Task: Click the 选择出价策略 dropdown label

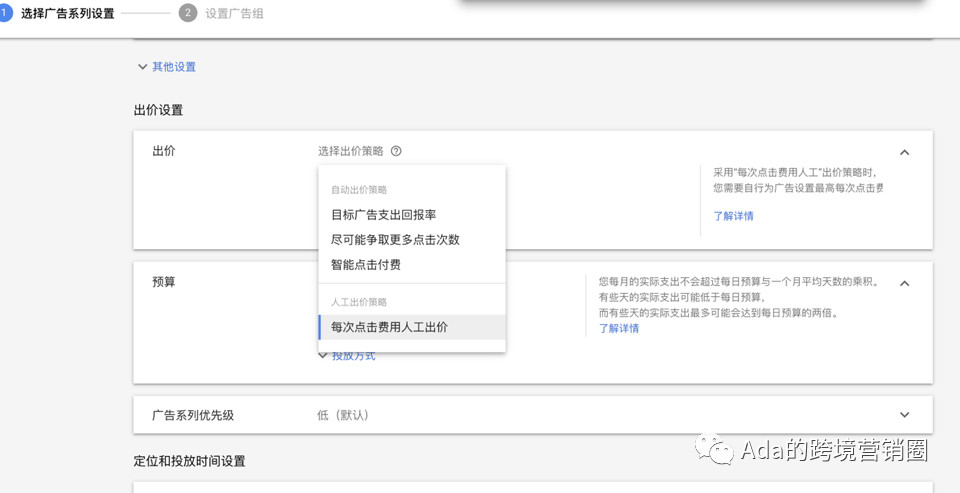Action: (x=350, y=151)
